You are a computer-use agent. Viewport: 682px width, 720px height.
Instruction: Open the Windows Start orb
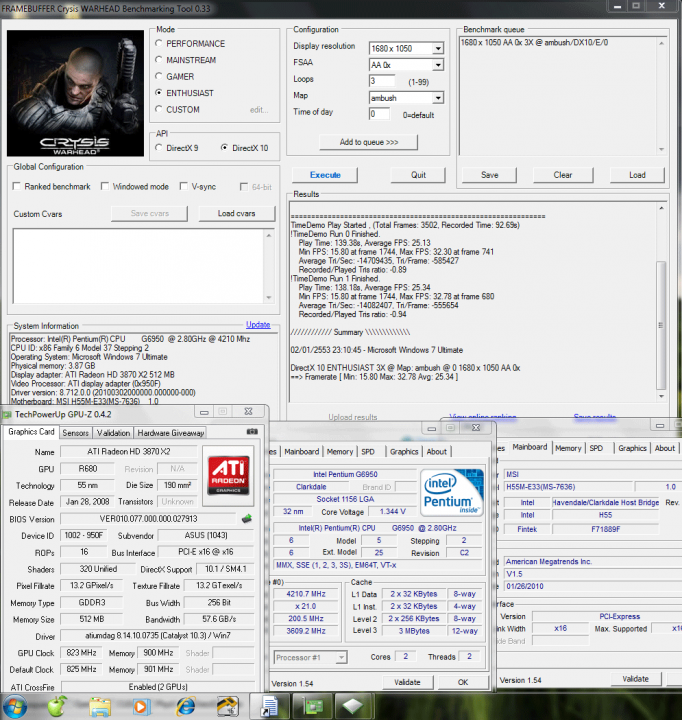[14, 706]
